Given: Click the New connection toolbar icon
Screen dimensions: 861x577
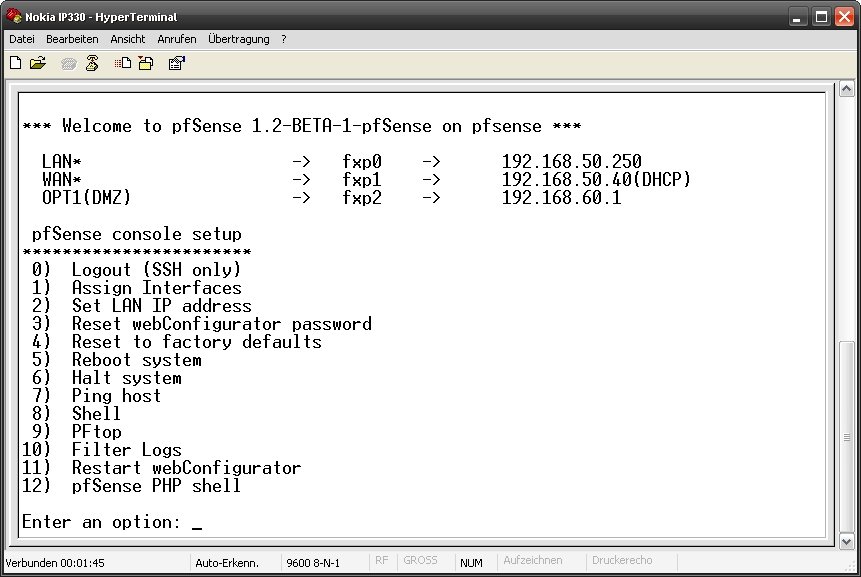Looking at the screenshot, I should (15, 63).
